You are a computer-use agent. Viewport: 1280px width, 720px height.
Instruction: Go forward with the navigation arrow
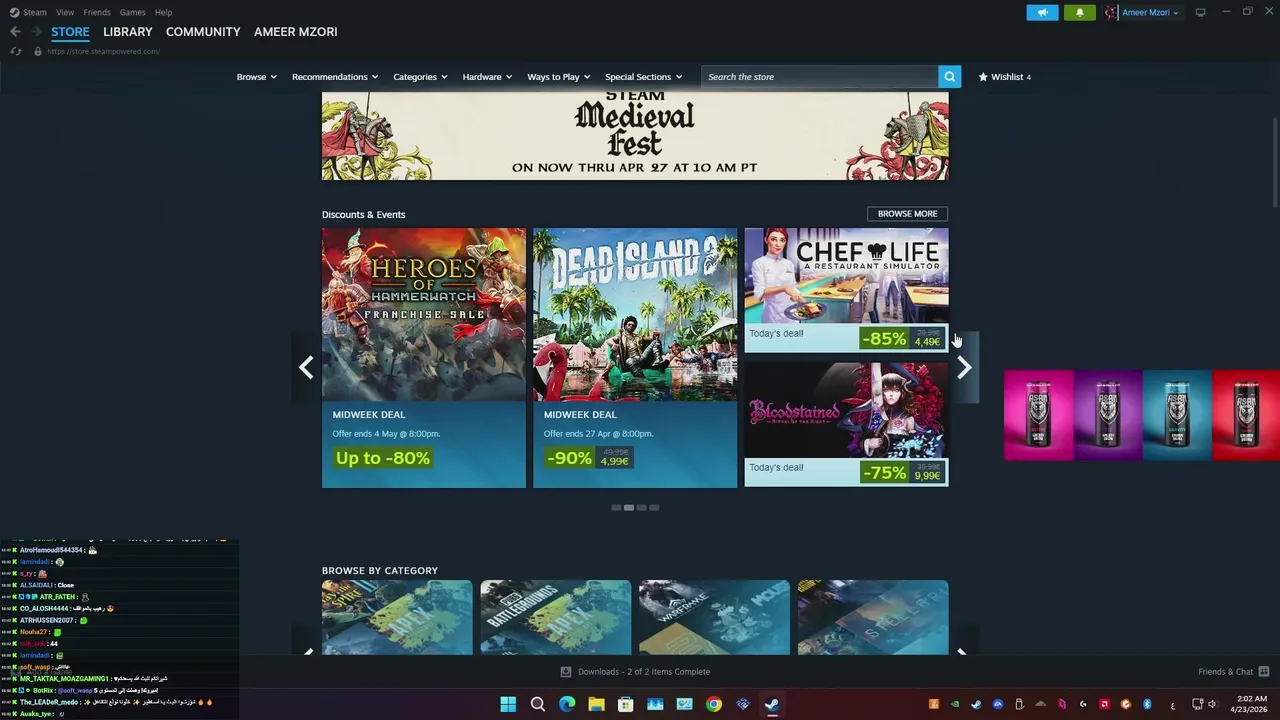pyautogui.click(x=36, y=32)
